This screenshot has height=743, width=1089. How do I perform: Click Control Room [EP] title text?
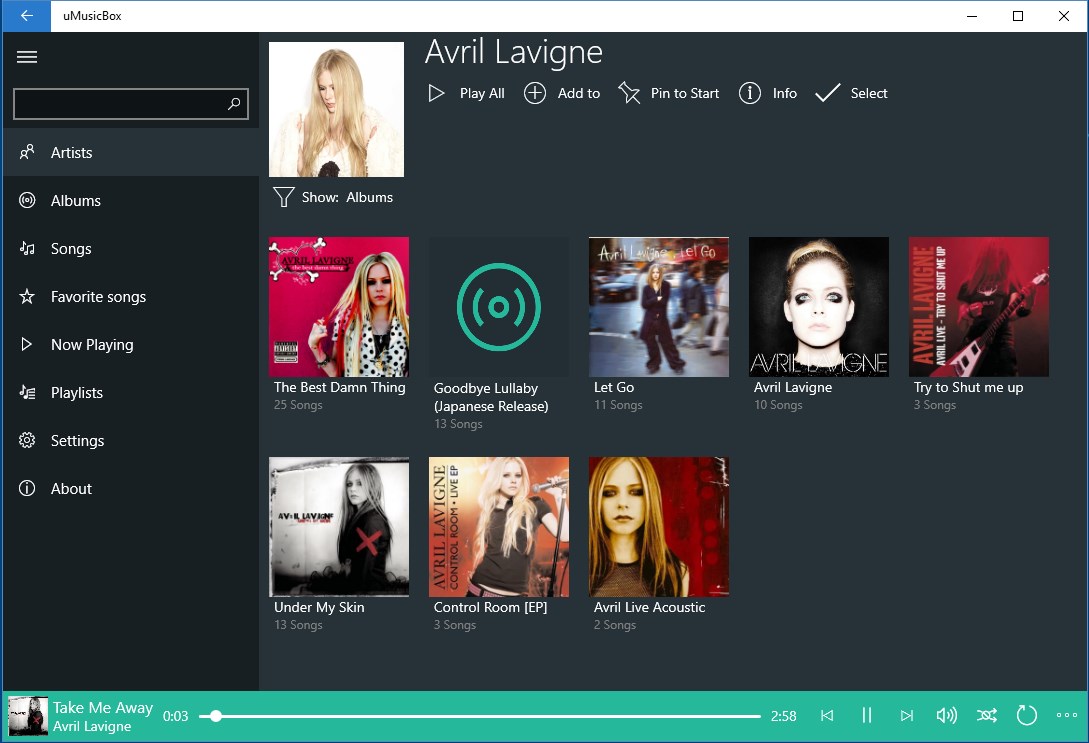pos(490,608)
